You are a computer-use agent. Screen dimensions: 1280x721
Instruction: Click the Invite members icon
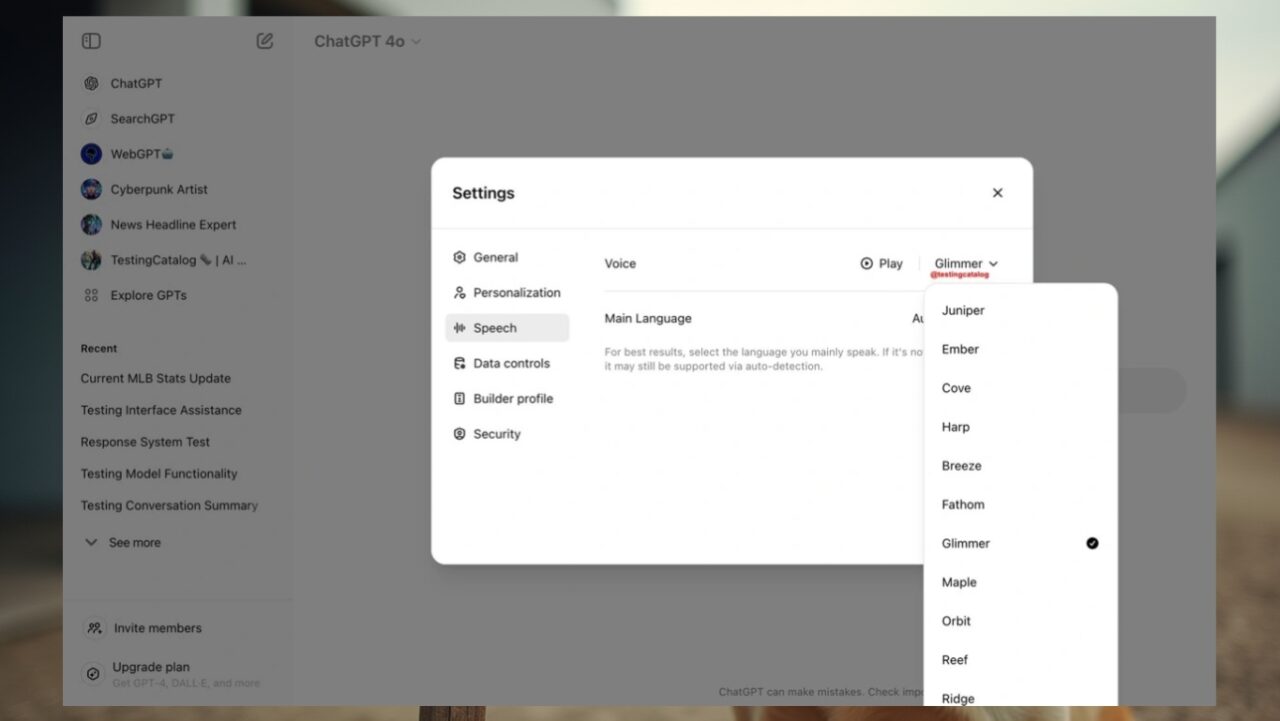coord(94,628)
